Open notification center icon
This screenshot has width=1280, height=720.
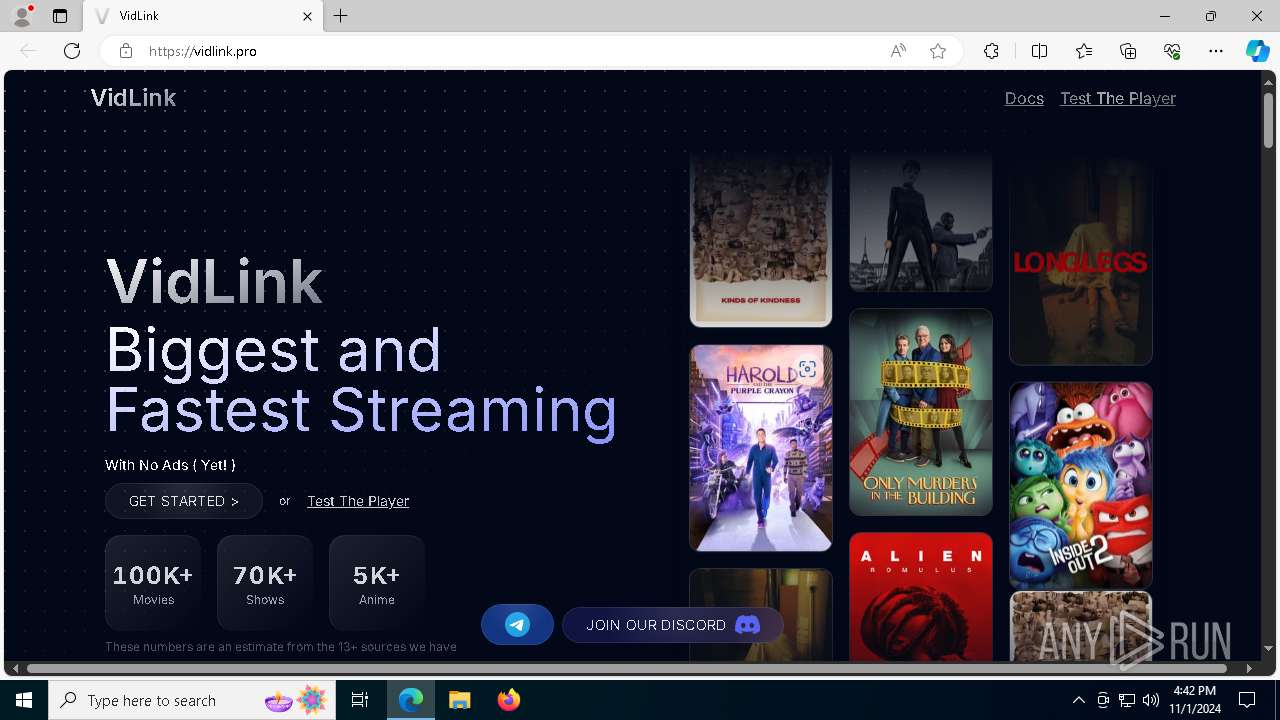tap(1247, 700)
